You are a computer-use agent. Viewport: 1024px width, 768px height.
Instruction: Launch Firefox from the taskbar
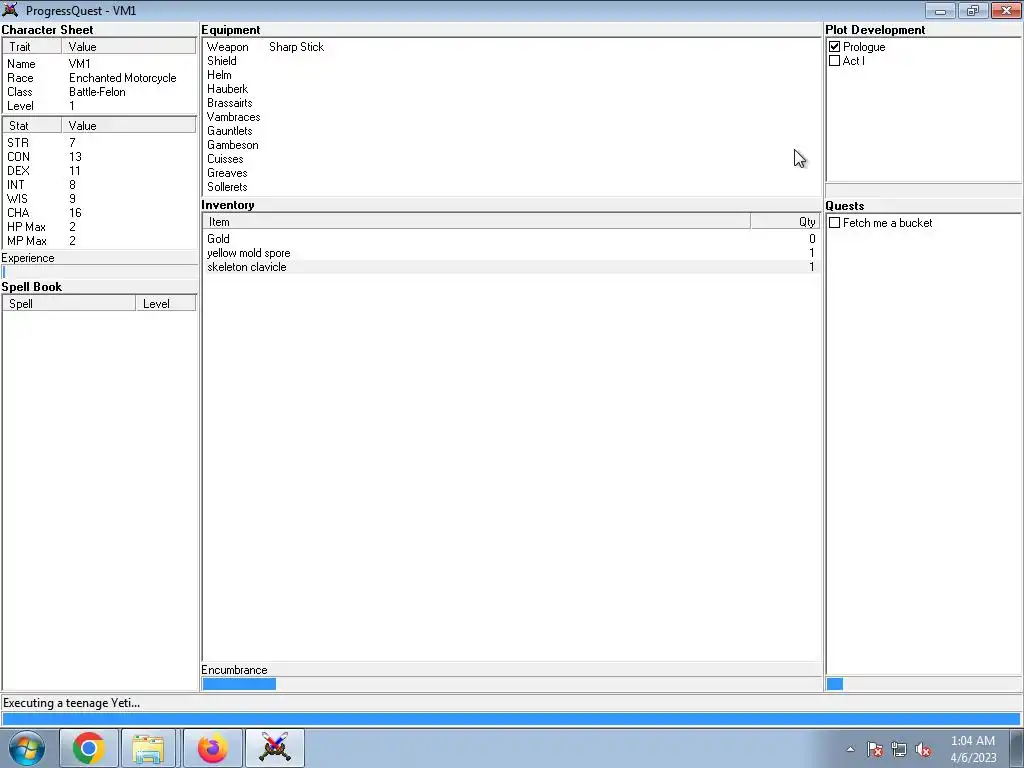point(213,748)
